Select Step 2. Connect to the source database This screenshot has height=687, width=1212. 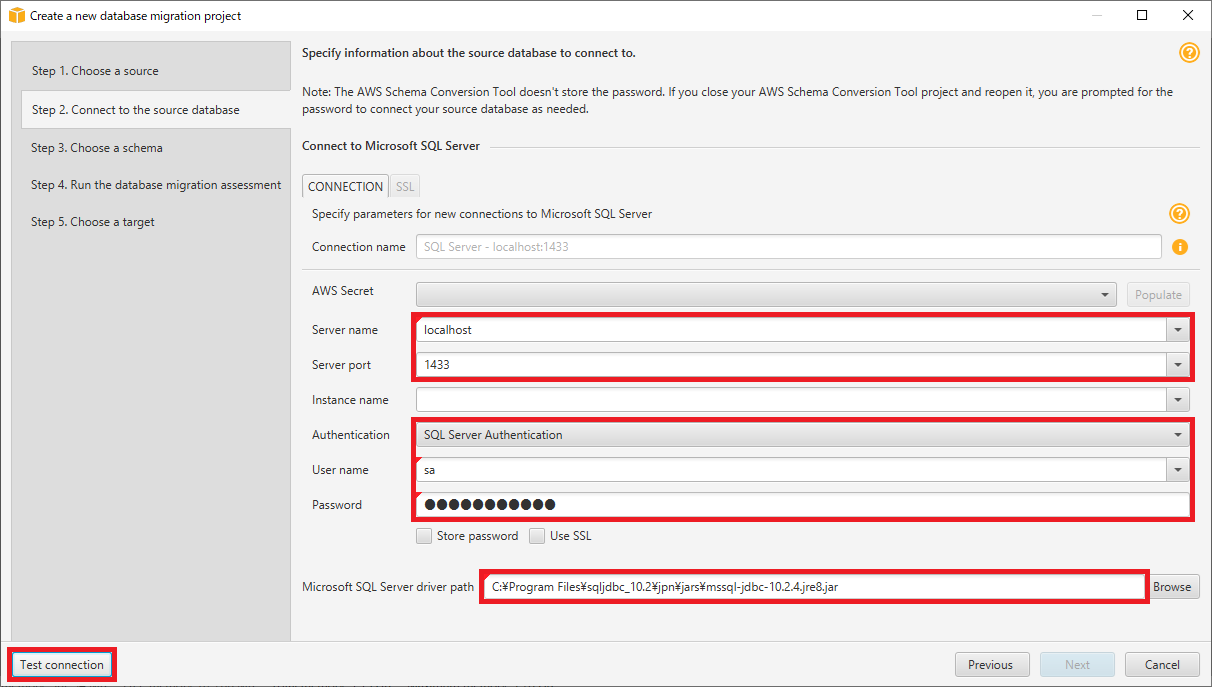coord(135,110)
